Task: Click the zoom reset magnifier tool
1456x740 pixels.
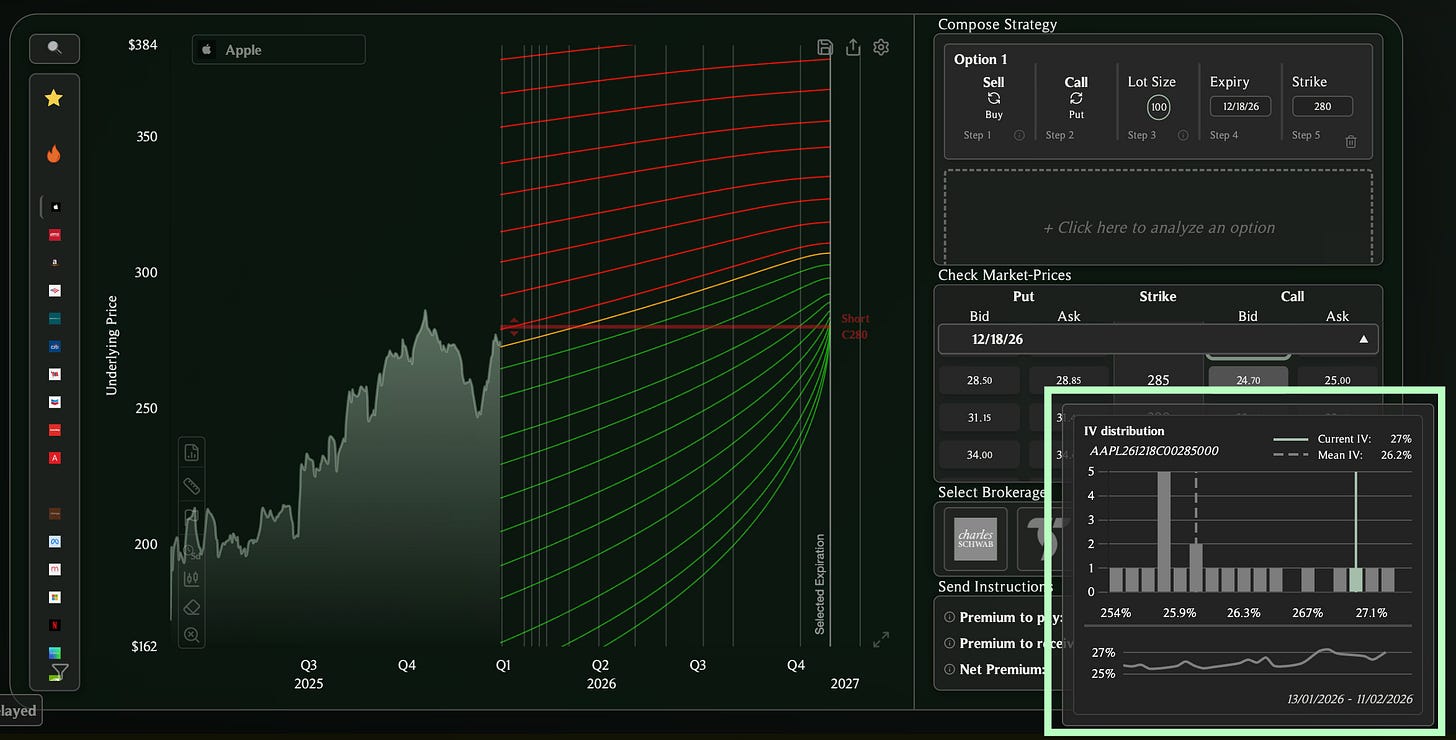Action: (192, 634)
